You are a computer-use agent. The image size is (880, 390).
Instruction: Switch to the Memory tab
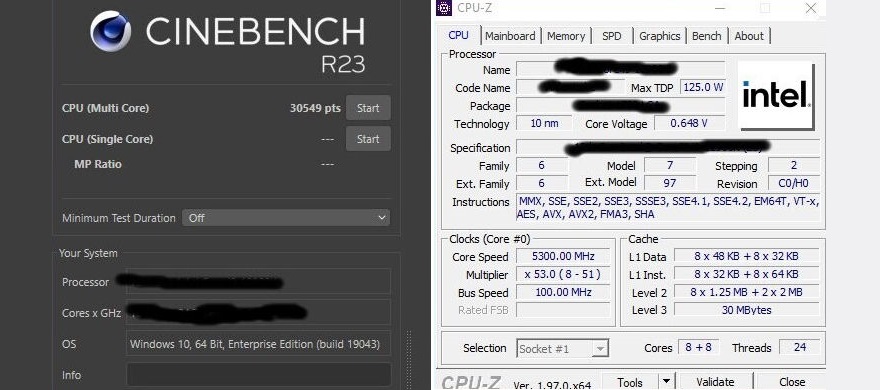566,36
